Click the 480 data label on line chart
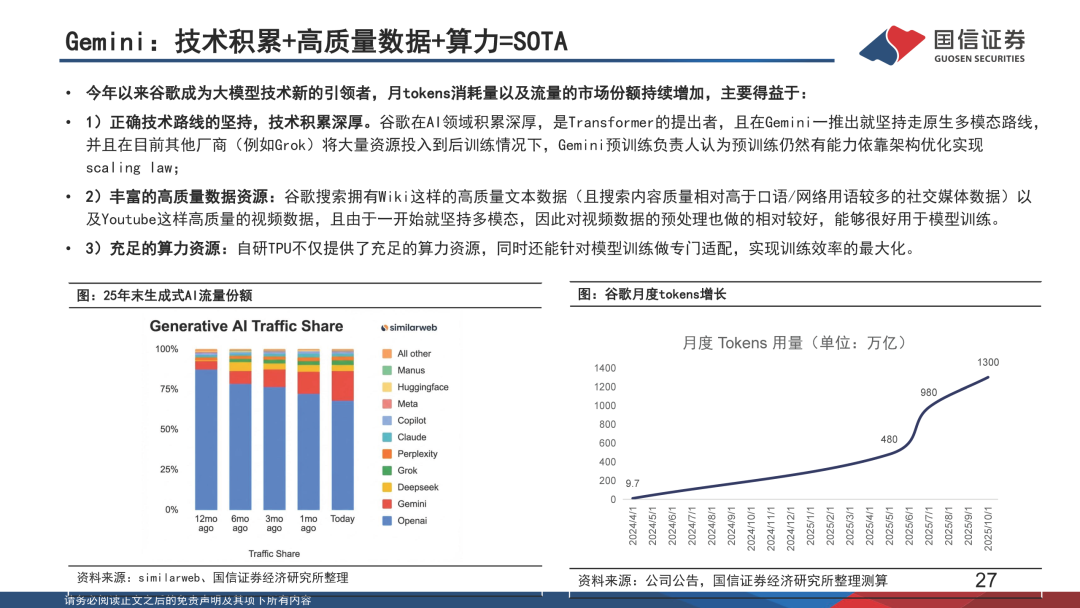The width and height of the screenshot is (1080, 608). tap(889, 439)
